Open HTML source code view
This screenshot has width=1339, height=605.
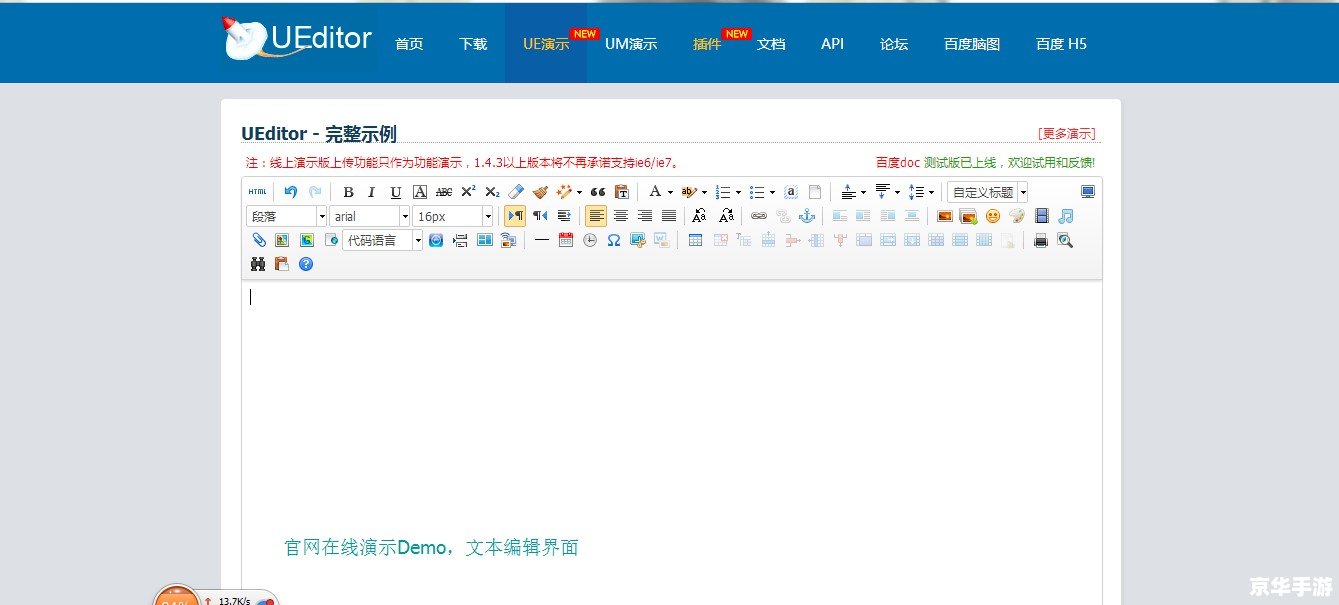click(257, 192)
